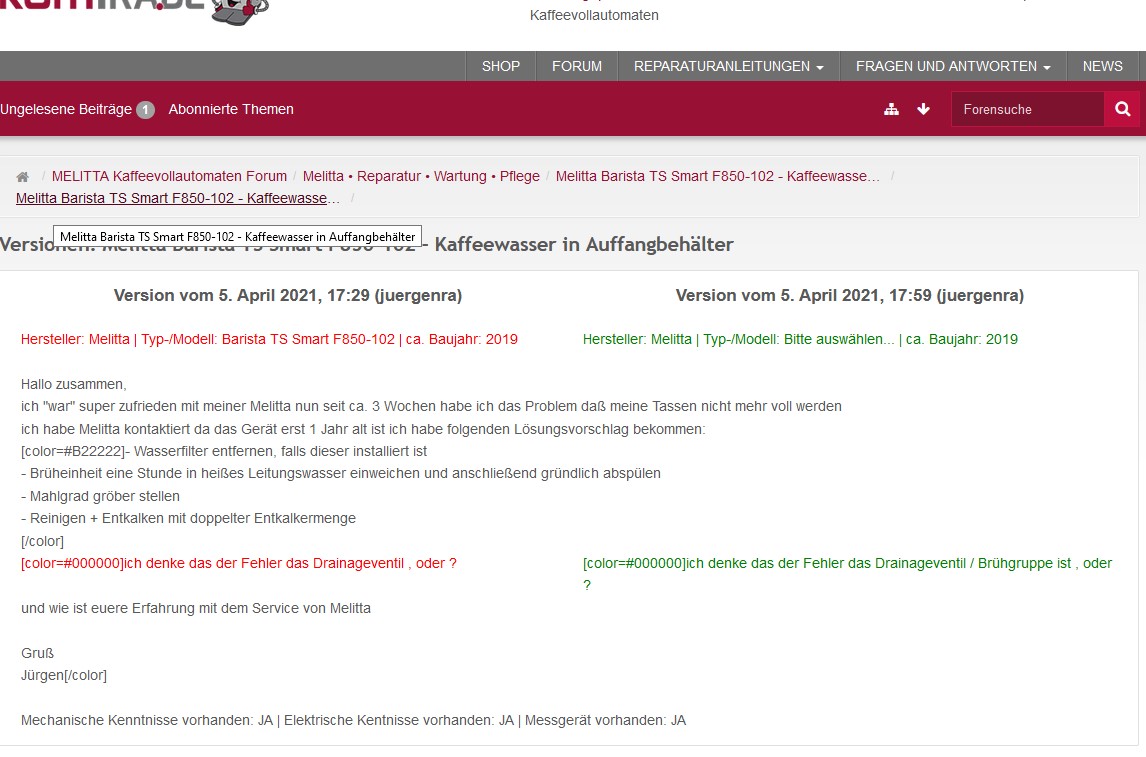Click red Drainageventil sentence in old version
This screenshot has height=757, width=1146.
[x=238, y=563]
